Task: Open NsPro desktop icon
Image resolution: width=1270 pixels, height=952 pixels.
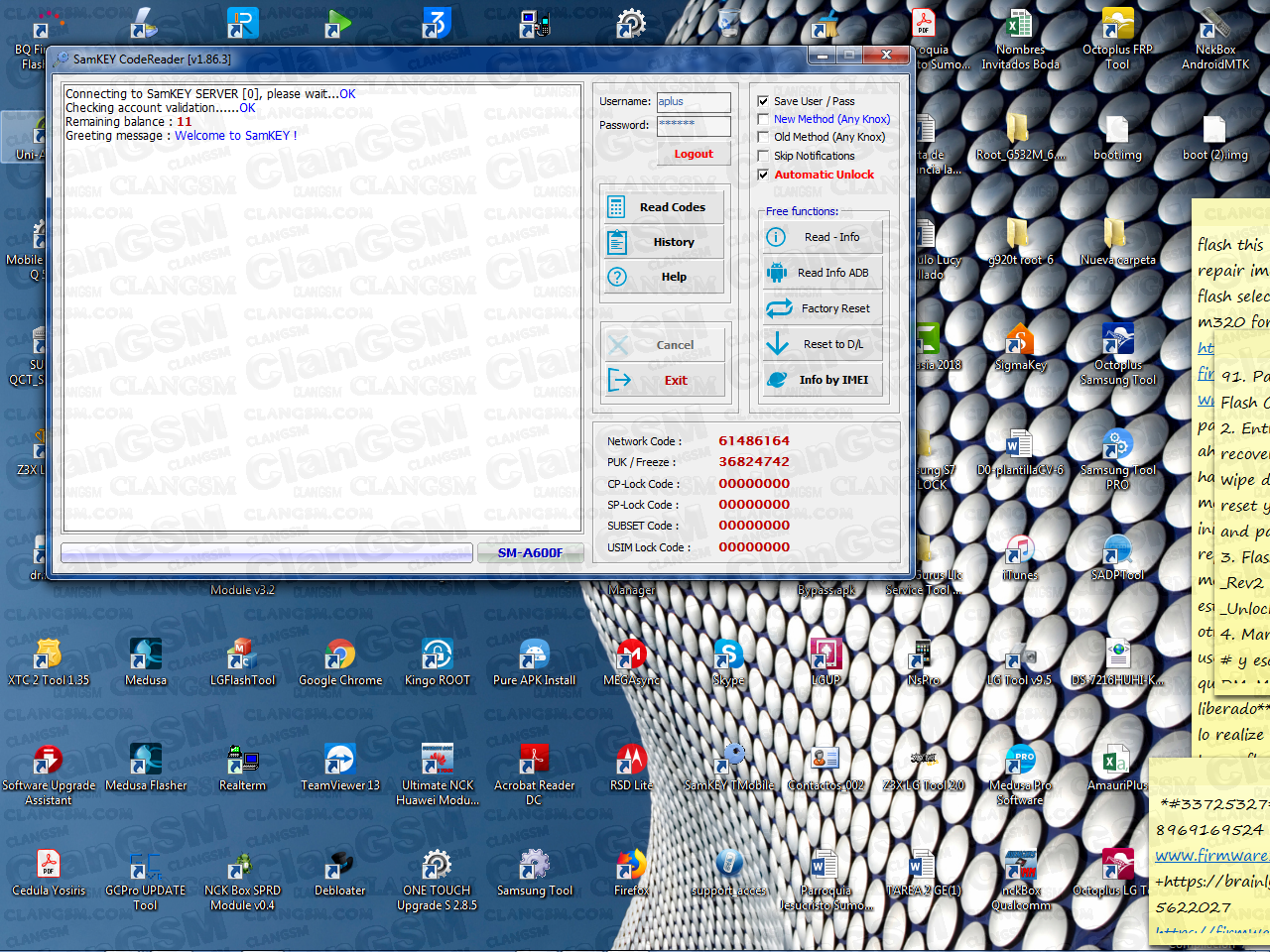Action: tap(923, 662)
